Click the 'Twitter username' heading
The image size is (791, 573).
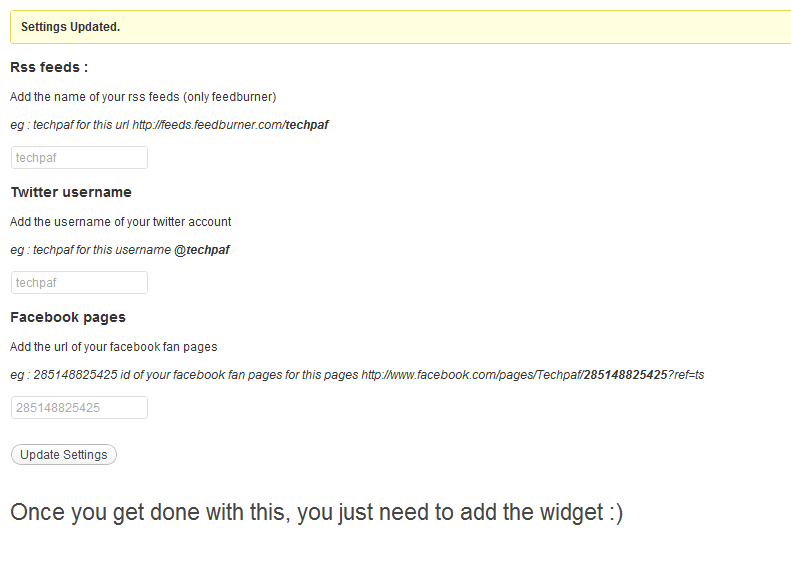click(x=71, y=192)
